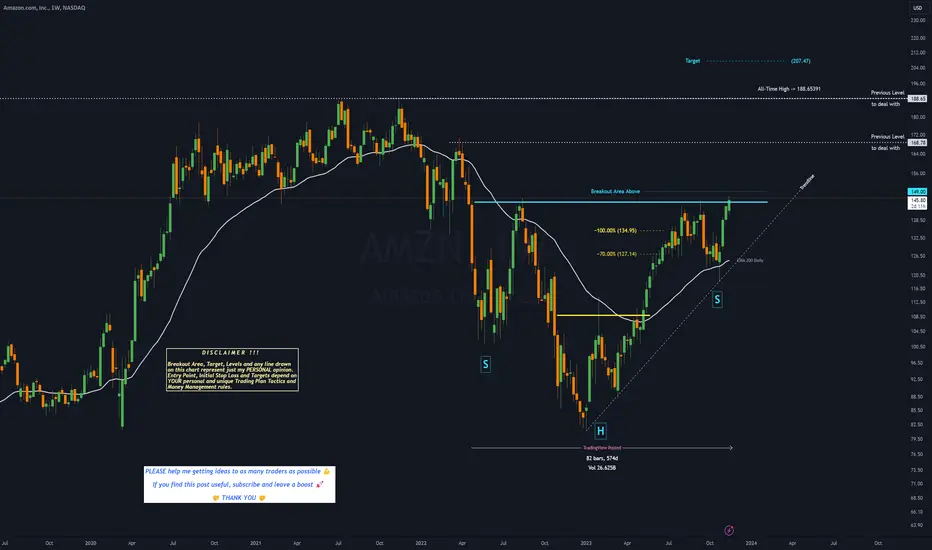
Task: Click the current price label 145.80
Action: point(918,200)
